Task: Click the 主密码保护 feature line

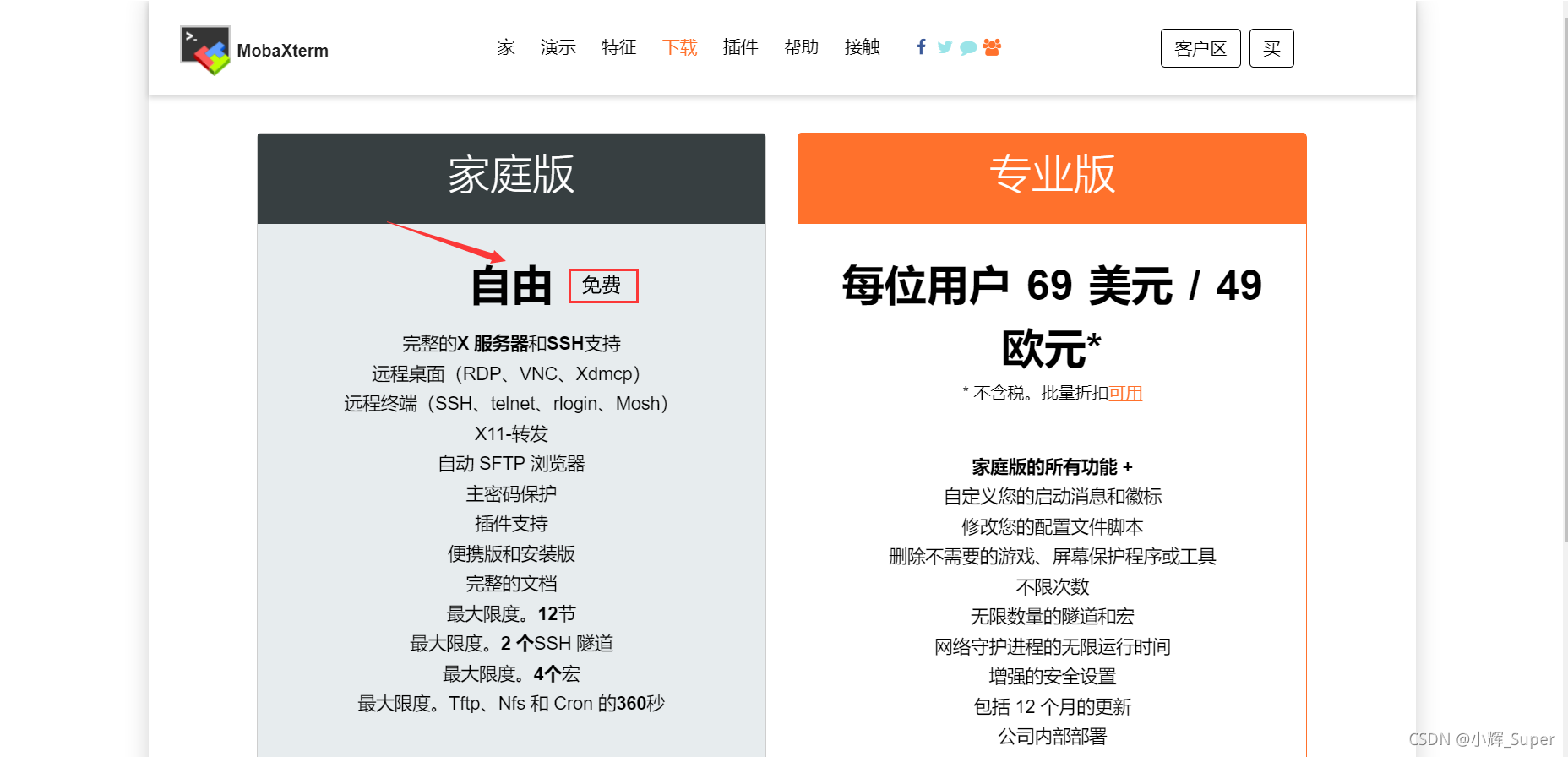Action: pos(511,494)
